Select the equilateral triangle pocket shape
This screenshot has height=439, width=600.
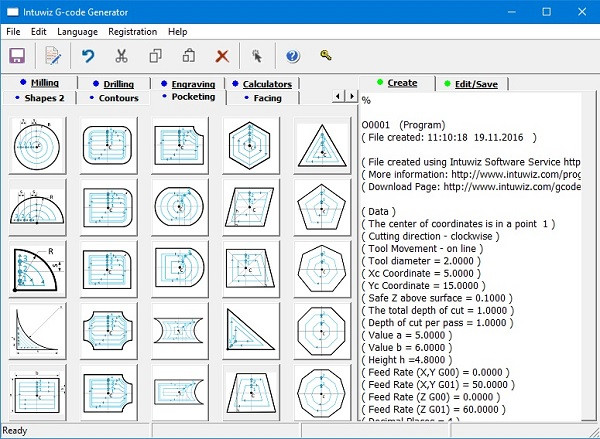point(322,145)
